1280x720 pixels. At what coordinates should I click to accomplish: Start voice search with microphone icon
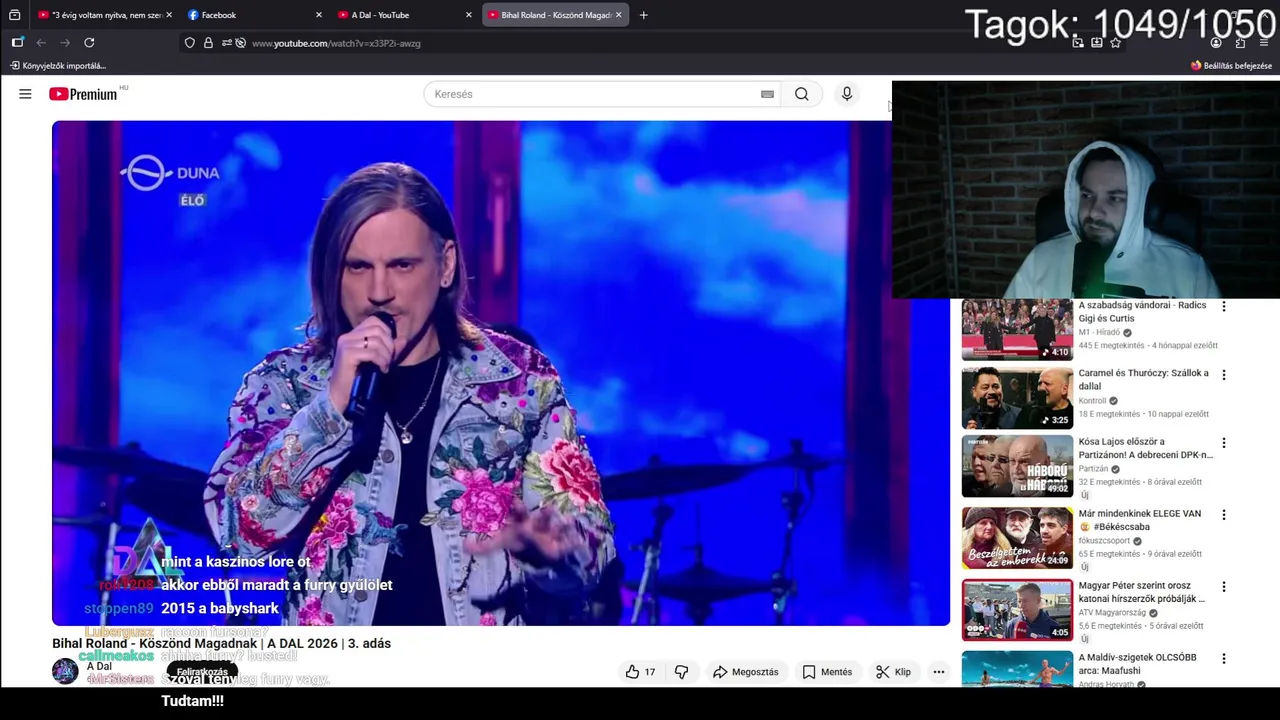[x=847, y=94]
